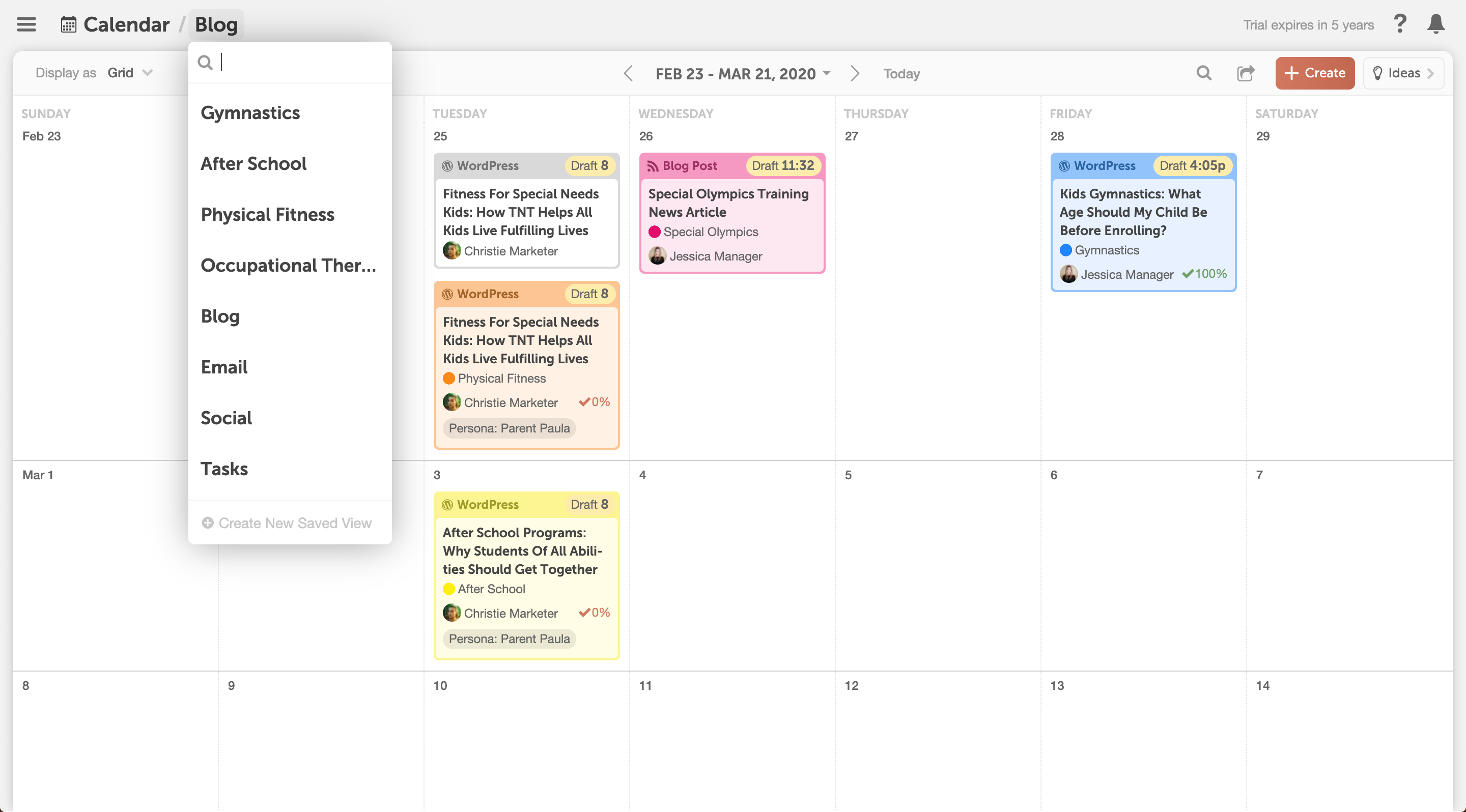This screenshot has height=812, width=1466.
Task: Click the Mar 1 date cell label
Action: (x=38, y=475)
